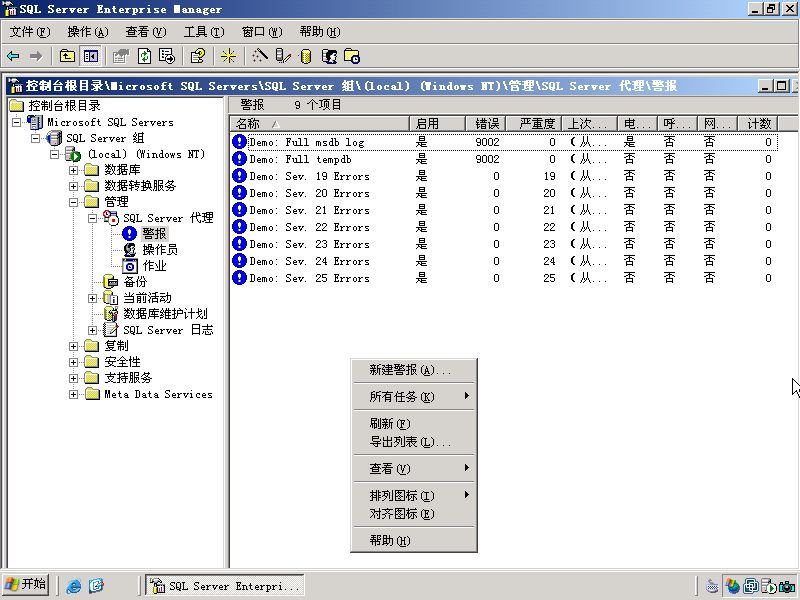Click the Refresh toolbar icon
Screen dimensions: 800x600
click(145, 56)
